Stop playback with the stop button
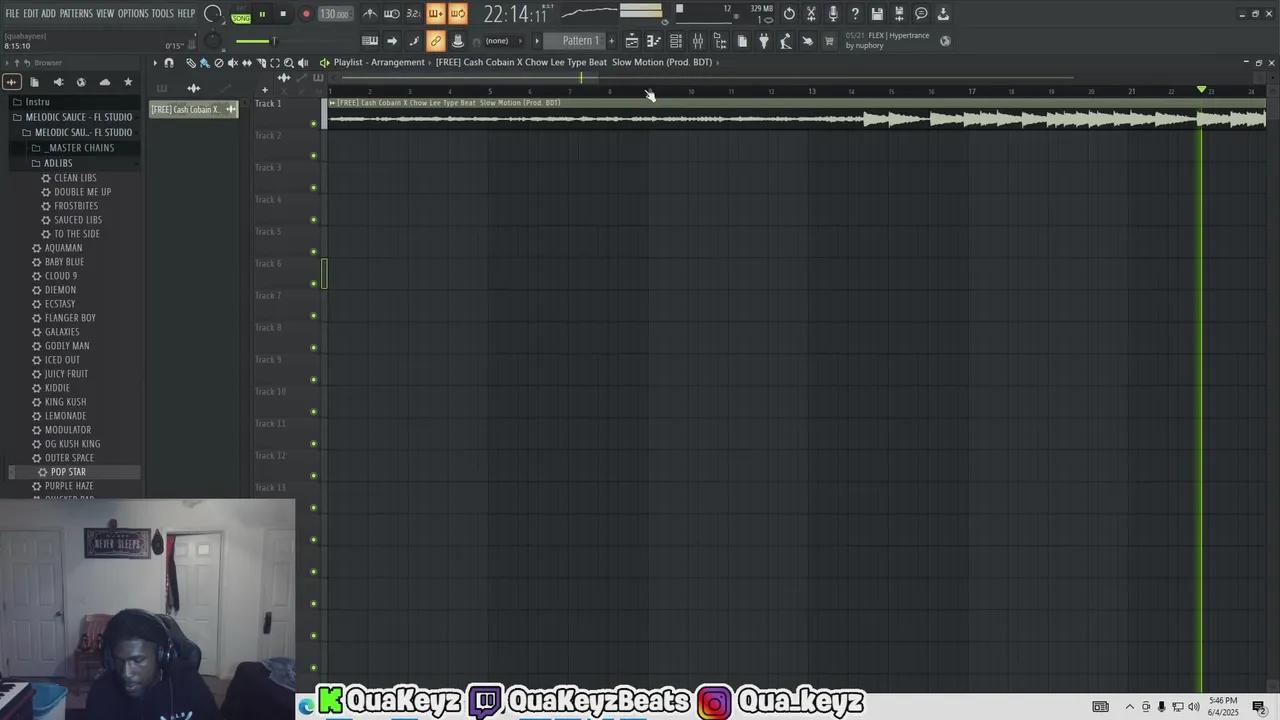1280x720 pixels. (x=283, y=14)
